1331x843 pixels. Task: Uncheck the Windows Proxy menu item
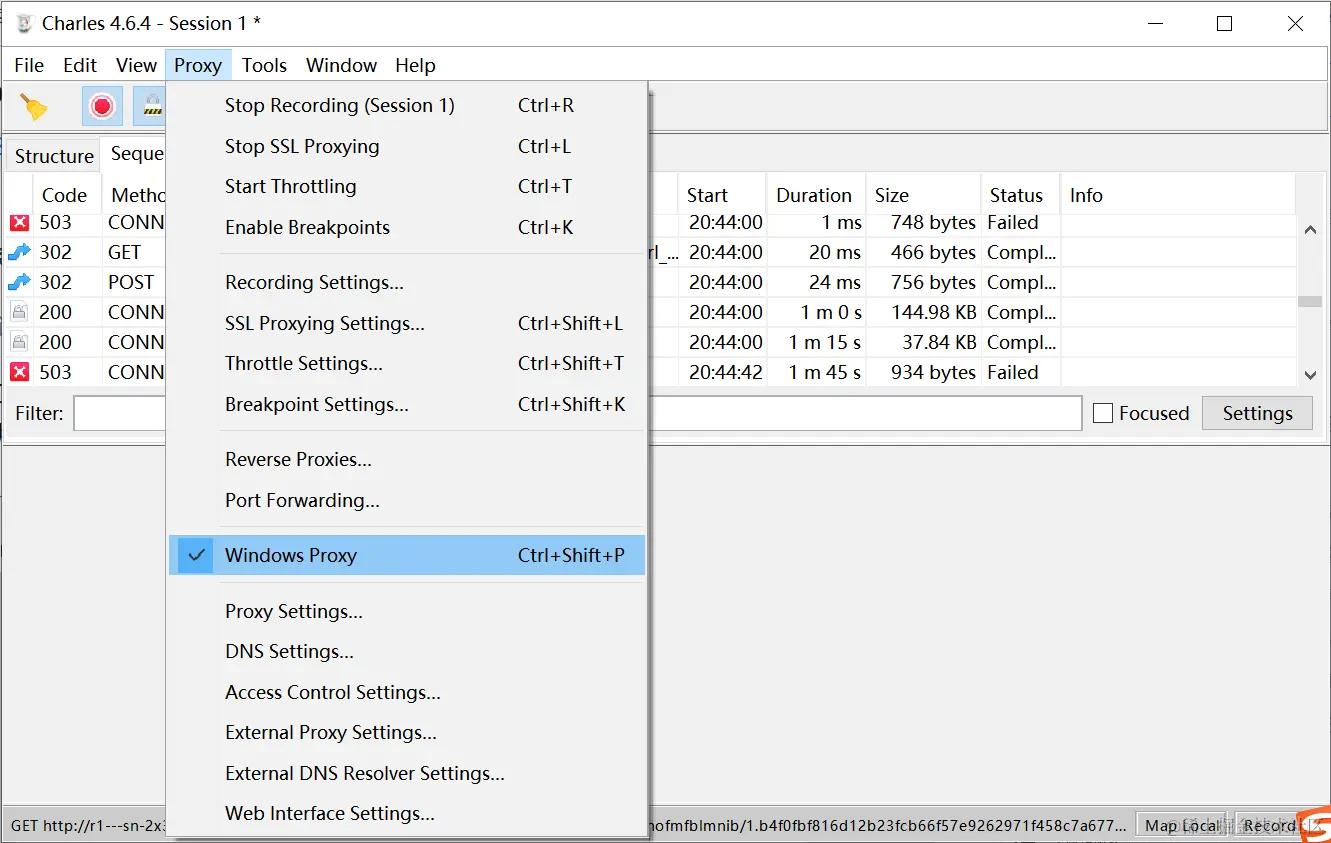tap(407, 555)
